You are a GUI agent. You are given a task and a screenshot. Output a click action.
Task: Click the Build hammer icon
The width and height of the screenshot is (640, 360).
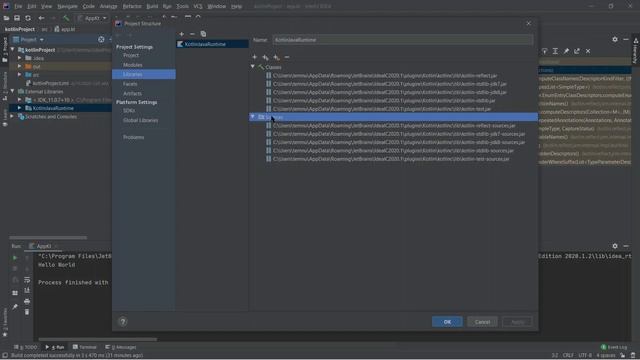(66, 18)
